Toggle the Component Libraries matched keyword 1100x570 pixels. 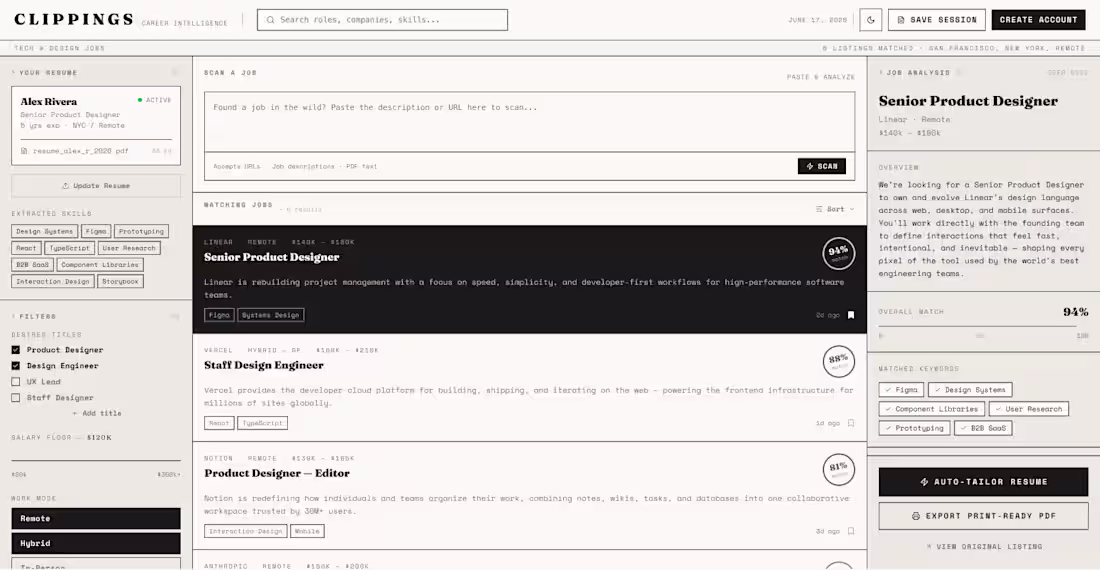(x=932, y=409)
